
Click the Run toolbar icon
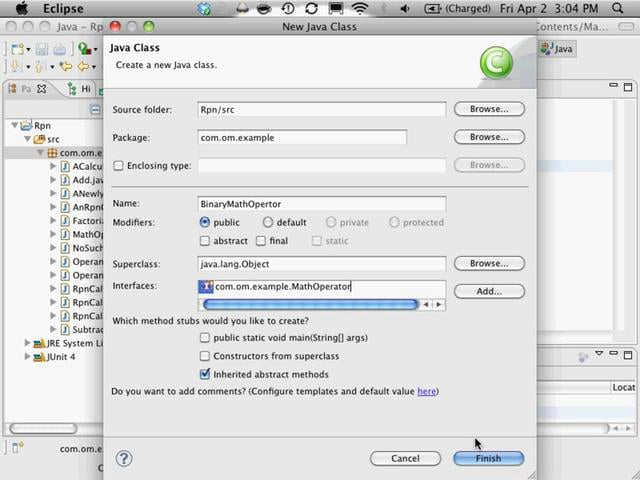[x=84, y=49]
